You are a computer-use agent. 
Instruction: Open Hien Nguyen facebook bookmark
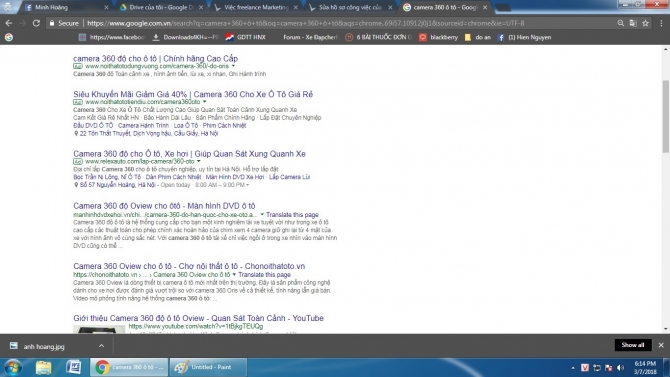click(x=524, y=38)
